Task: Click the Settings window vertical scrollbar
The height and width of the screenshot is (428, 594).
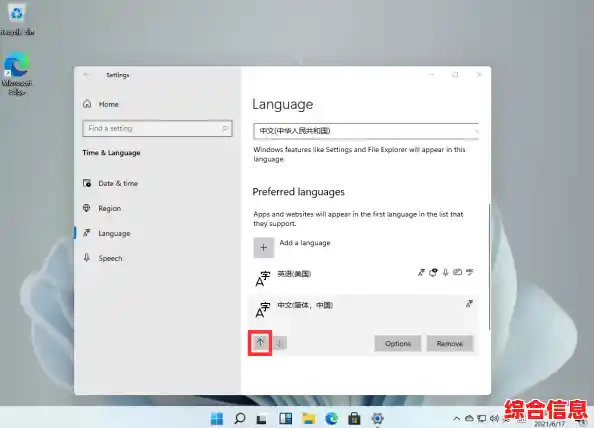Action: point(489,267)
